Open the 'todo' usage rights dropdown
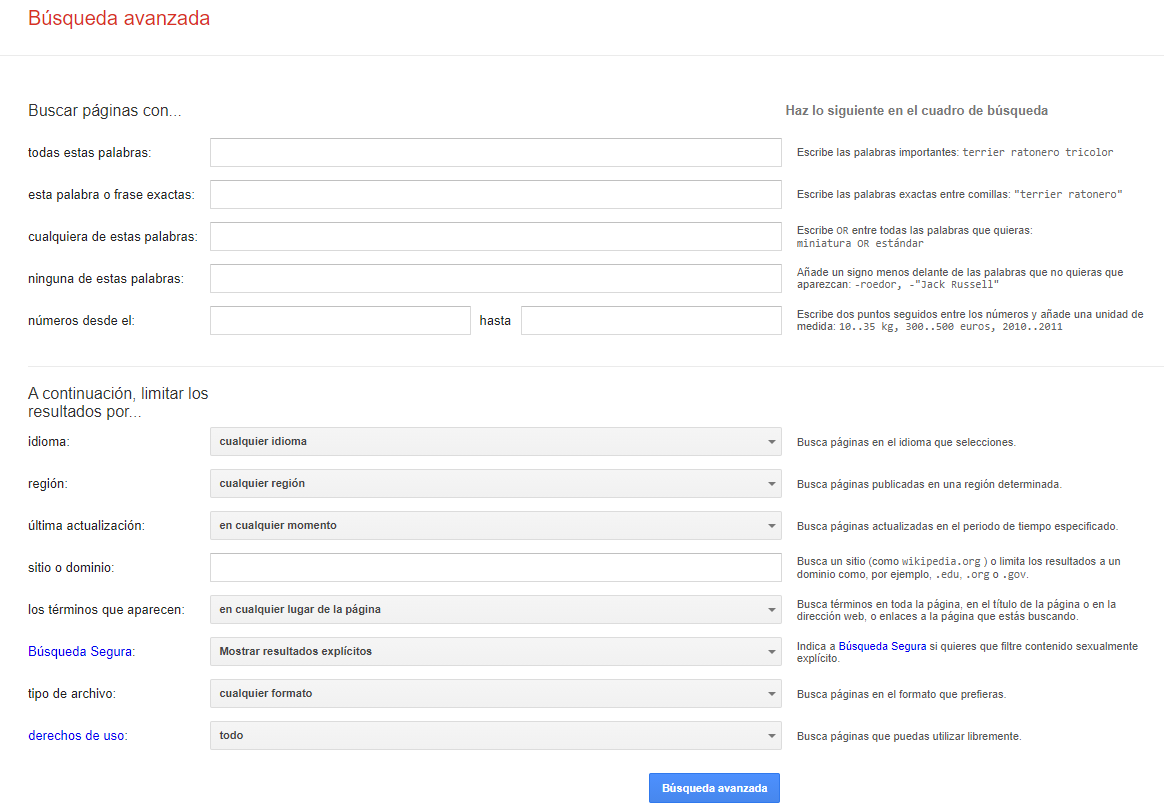Viewport: 1164px width, 810px height. (x=495, y=735)
